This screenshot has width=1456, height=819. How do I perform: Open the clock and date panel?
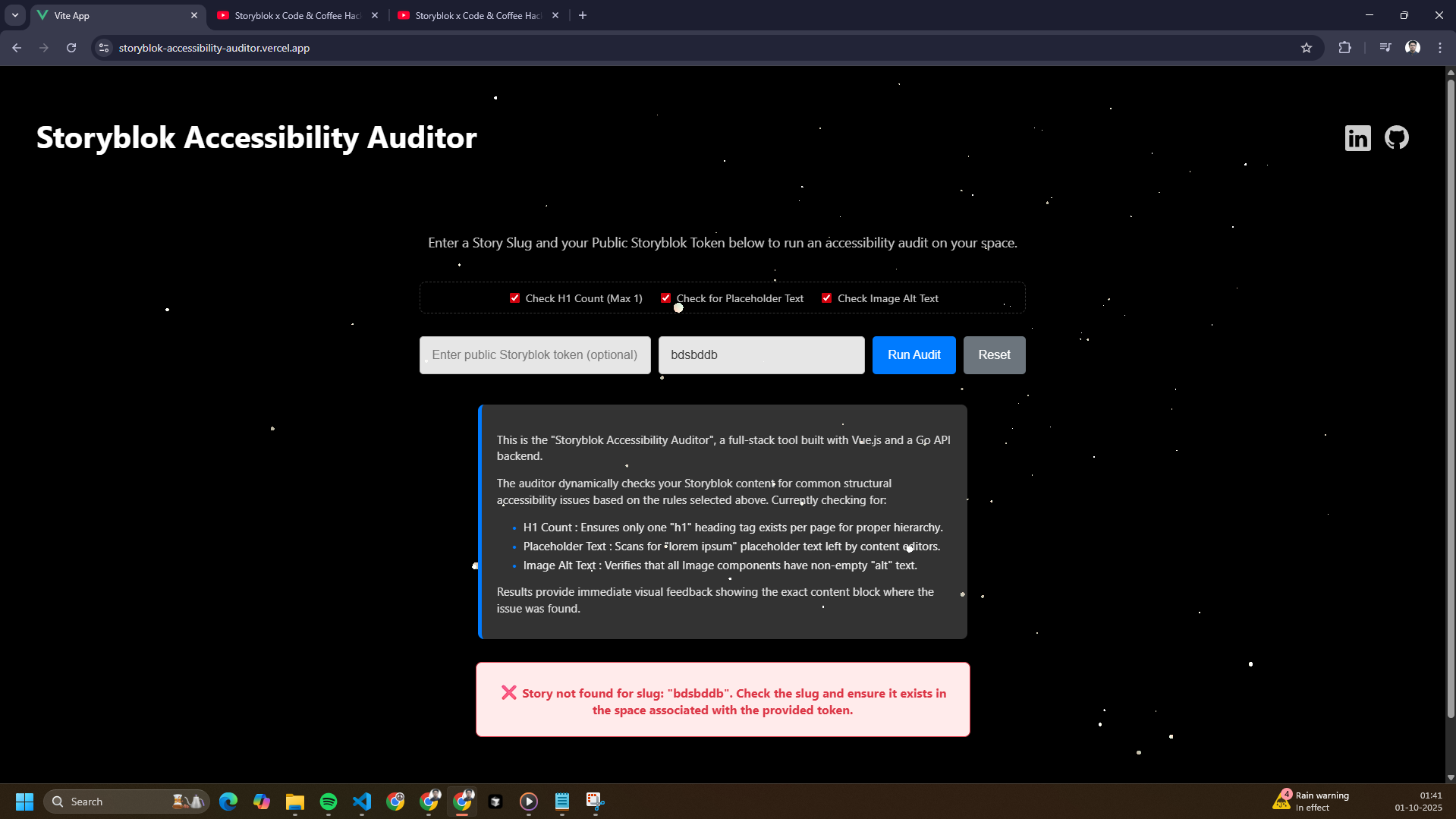click(x=1418, y=802)
